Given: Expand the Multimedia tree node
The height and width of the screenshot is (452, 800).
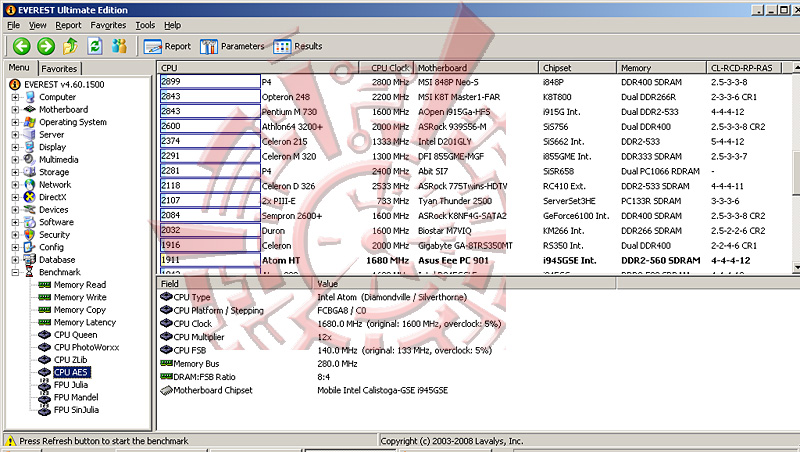Looking at the screenshot, I should coord(15,160).
